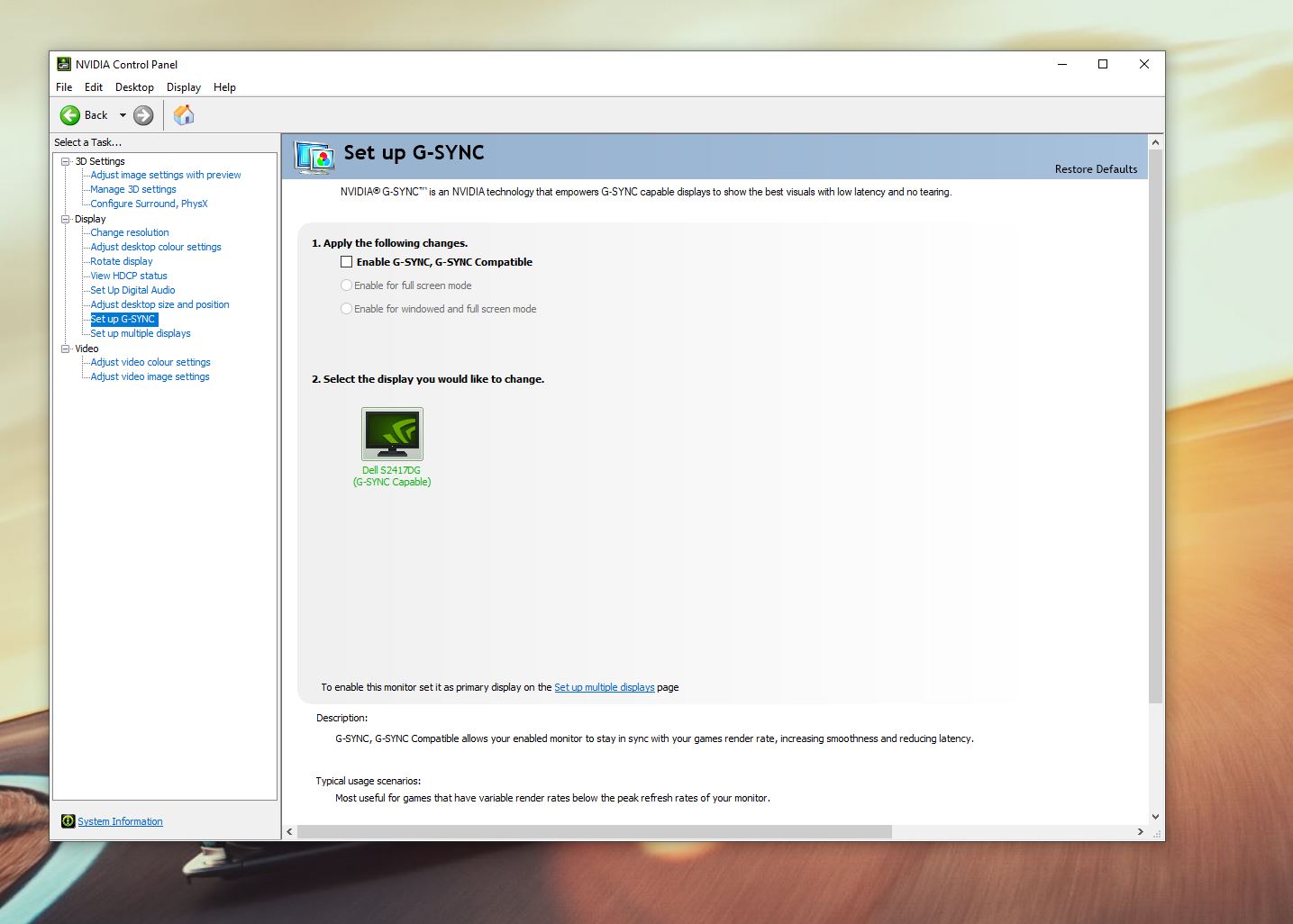The width and height of the screenshot is (1293, 924).
Task: Collapse the Video tree node
Action: click(x=66, y=349)
